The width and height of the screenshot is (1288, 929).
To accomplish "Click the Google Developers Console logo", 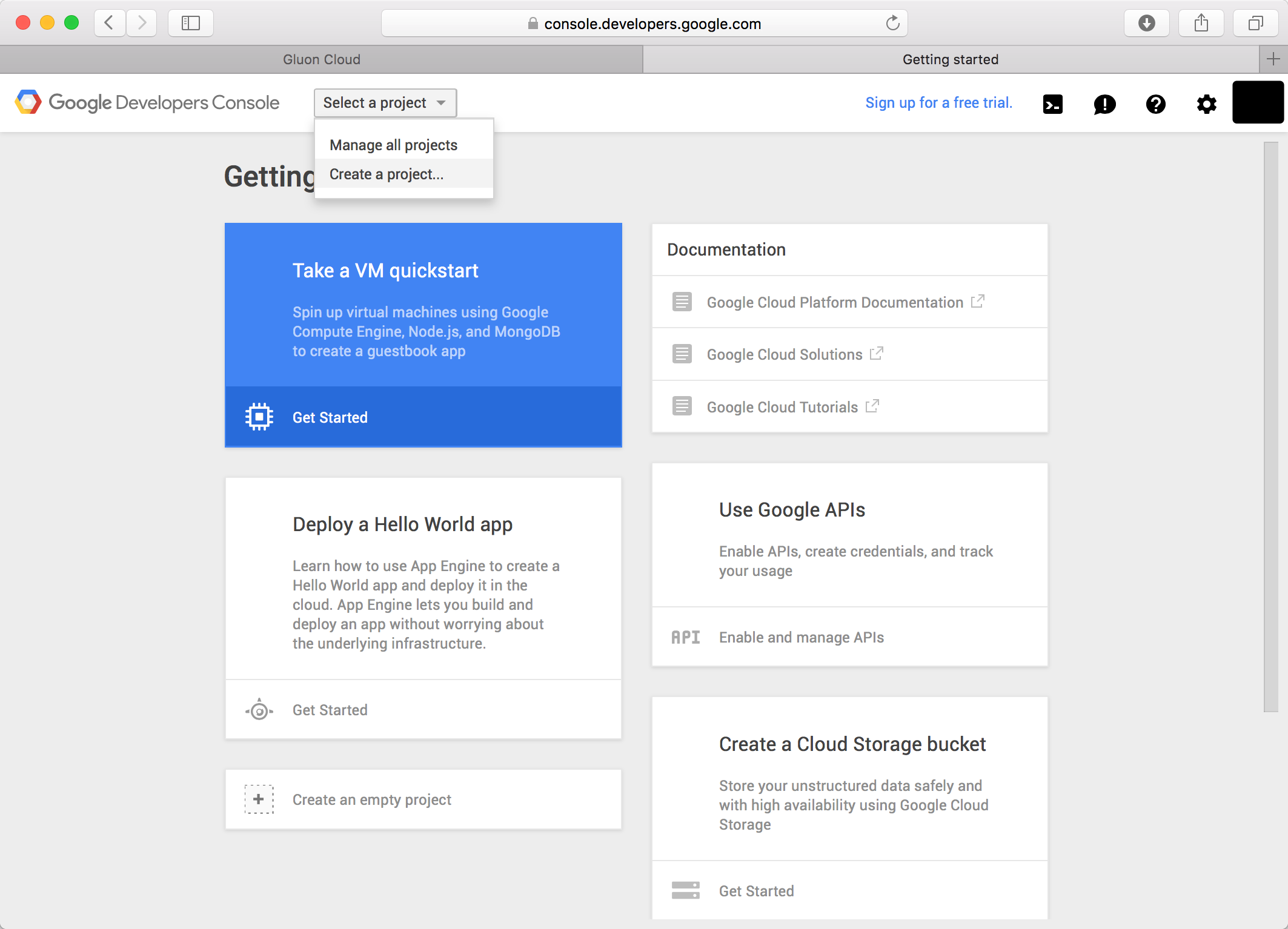I will (147, 102).
